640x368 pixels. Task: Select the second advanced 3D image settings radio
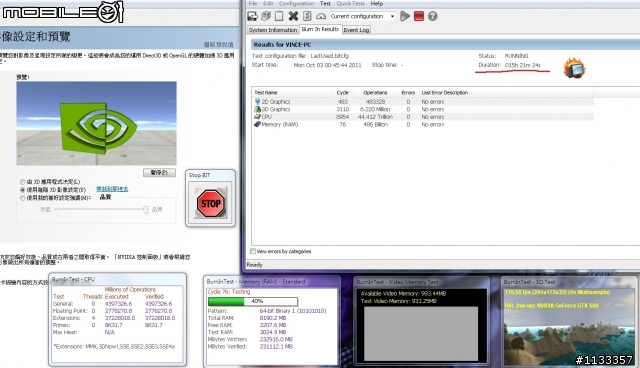click(x=22, y=190)
